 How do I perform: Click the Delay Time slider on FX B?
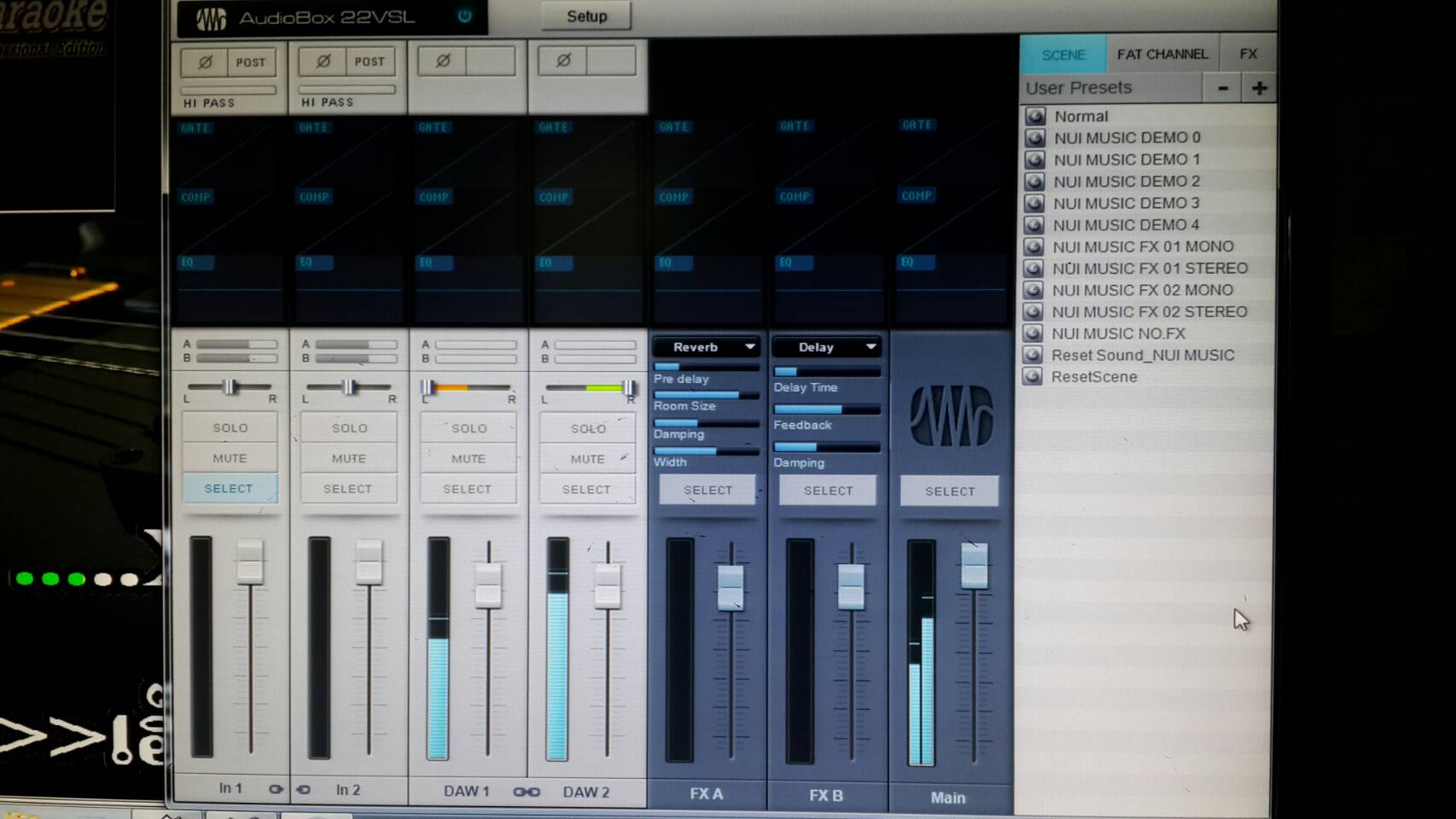pos(827,371)
